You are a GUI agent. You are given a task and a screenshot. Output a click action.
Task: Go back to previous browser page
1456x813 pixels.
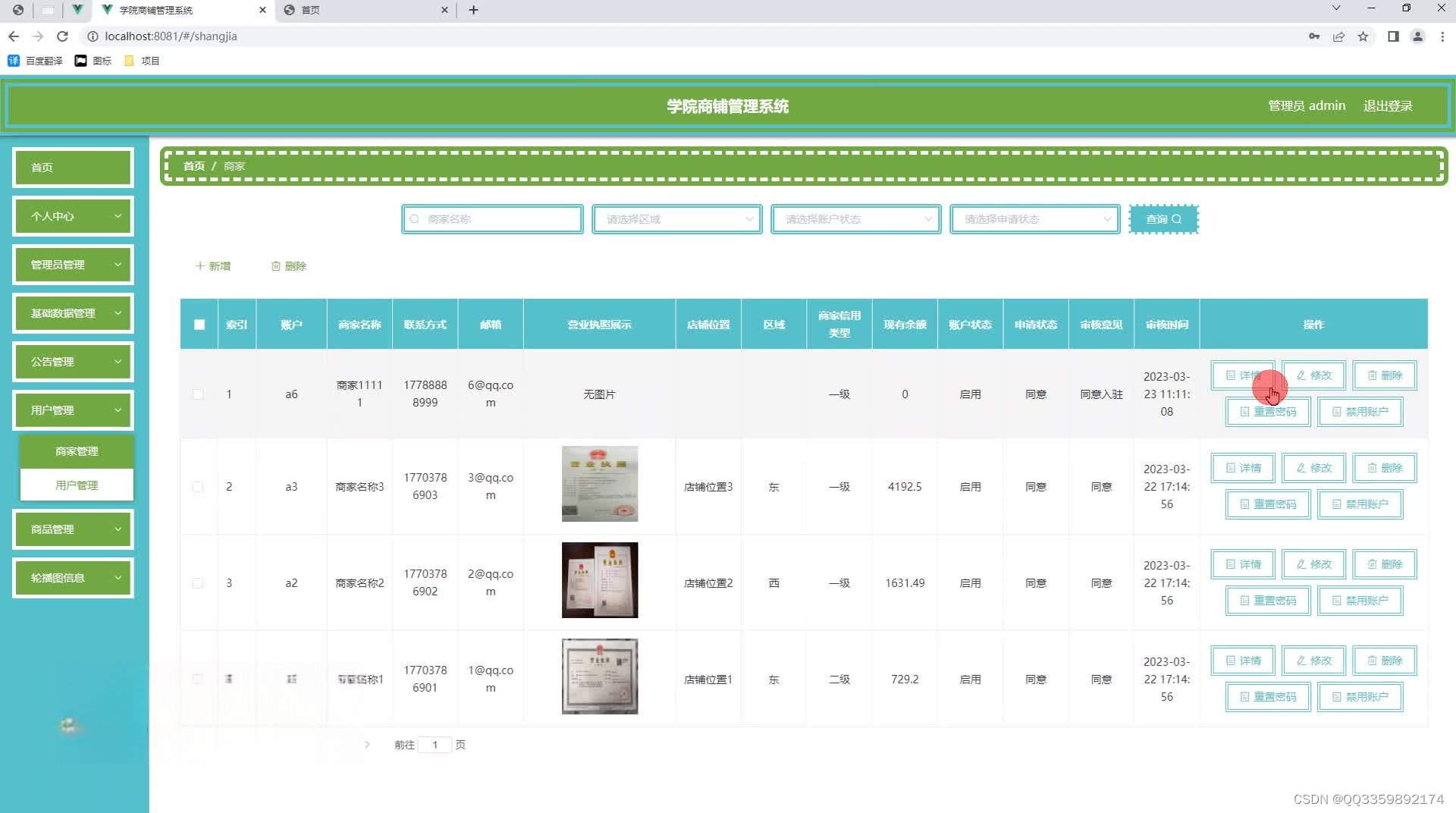[x=14, y=36]
